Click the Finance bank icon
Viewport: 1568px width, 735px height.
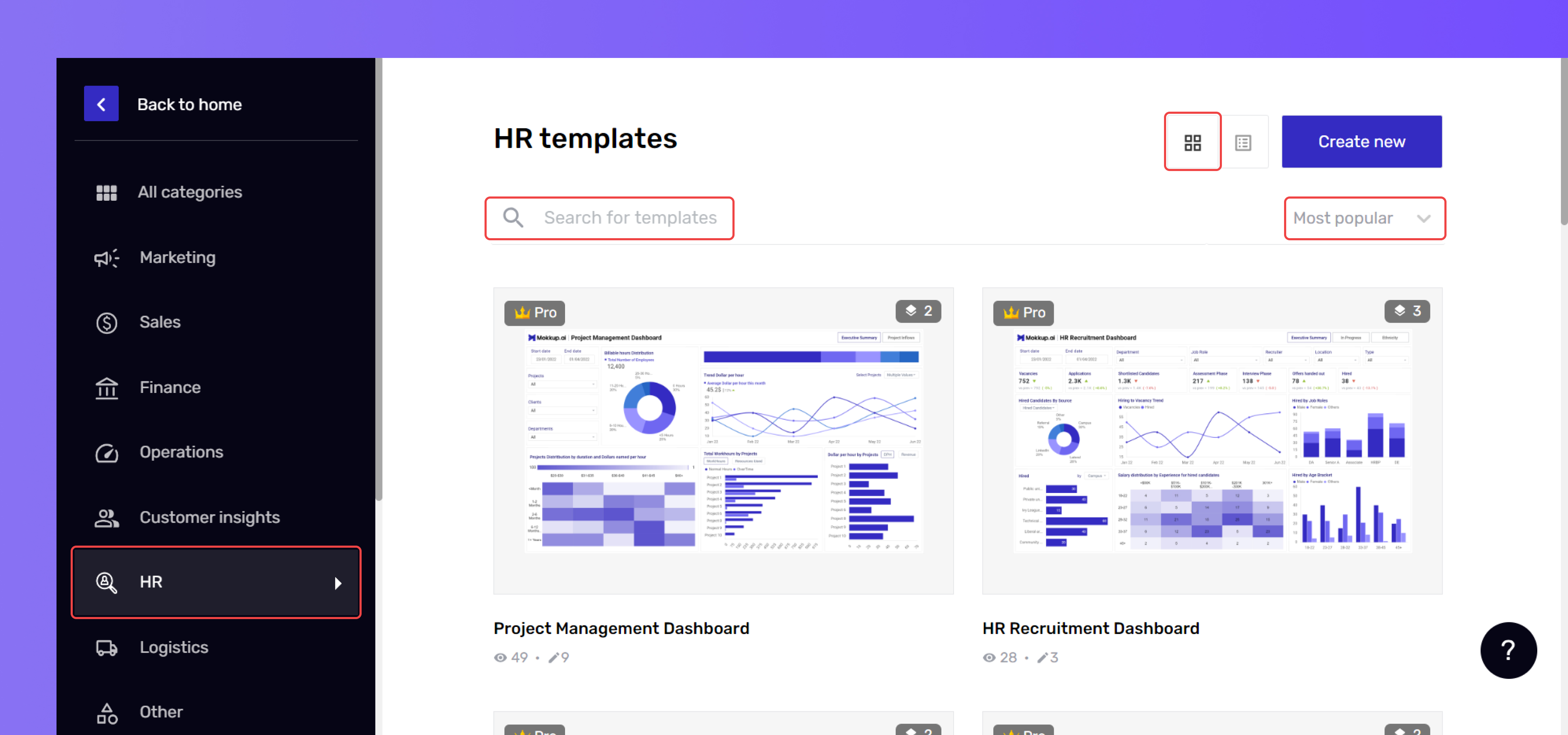(x=107, y=388)
